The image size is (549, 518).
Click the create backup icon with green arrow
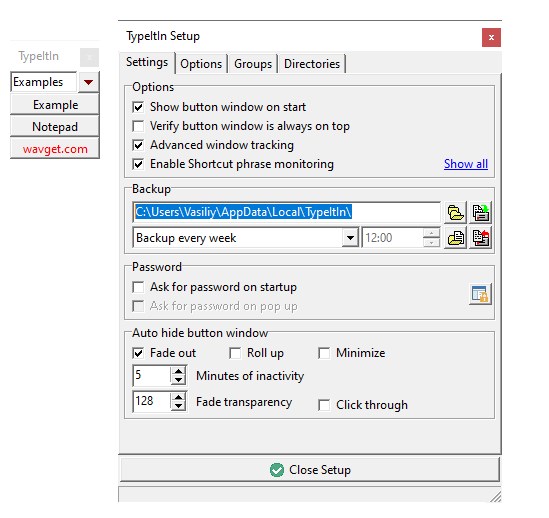(481, 212)
